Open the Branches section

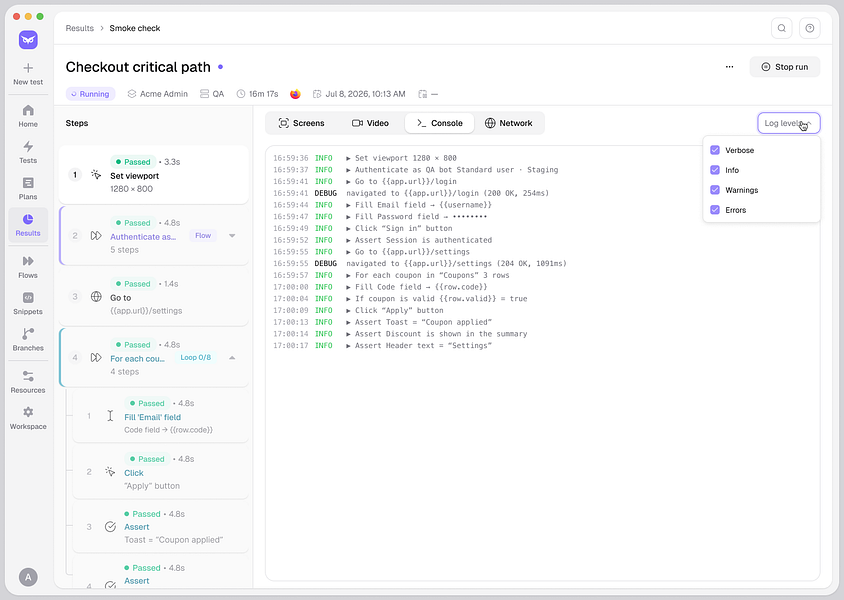coord(28,340)
